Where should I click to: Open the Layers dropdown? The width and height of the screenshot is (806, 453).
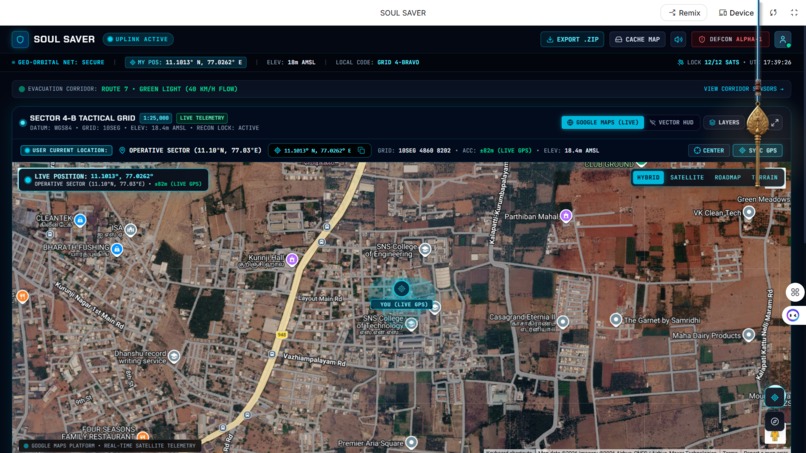click(724, 122)
